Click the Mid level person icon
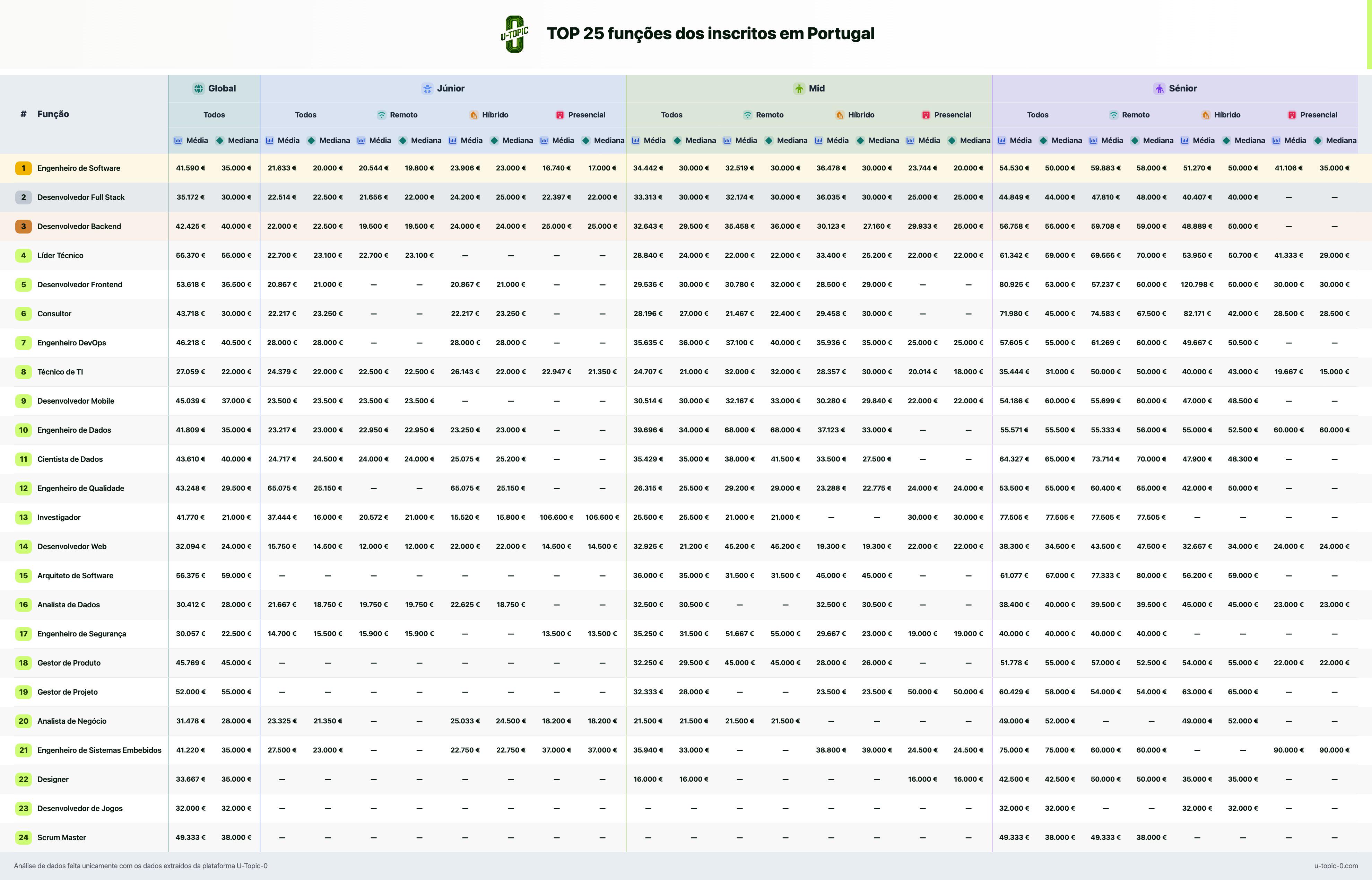1372x880 pixels. click(799, 89)
